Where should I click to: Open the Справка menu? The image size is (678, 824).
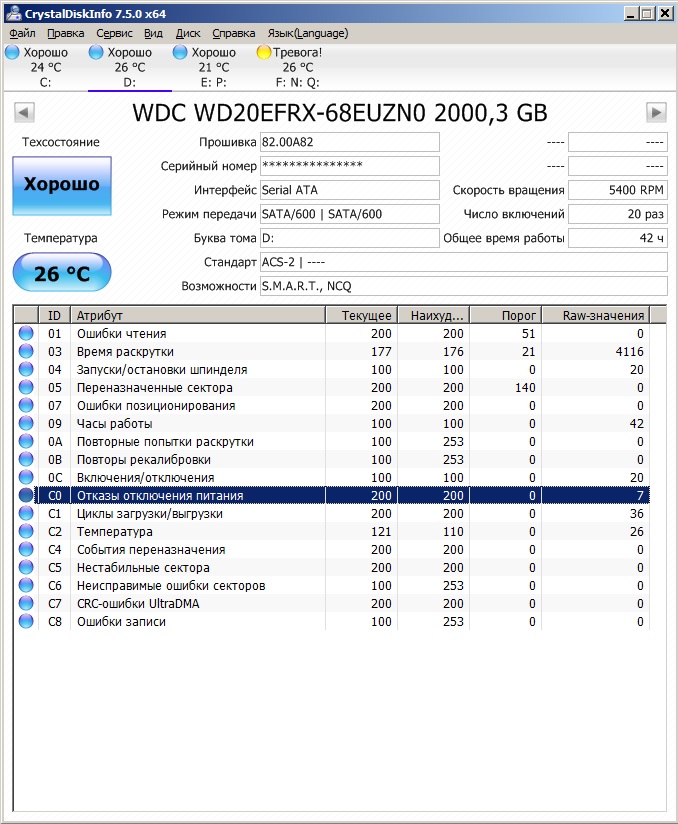coord(234,33)
